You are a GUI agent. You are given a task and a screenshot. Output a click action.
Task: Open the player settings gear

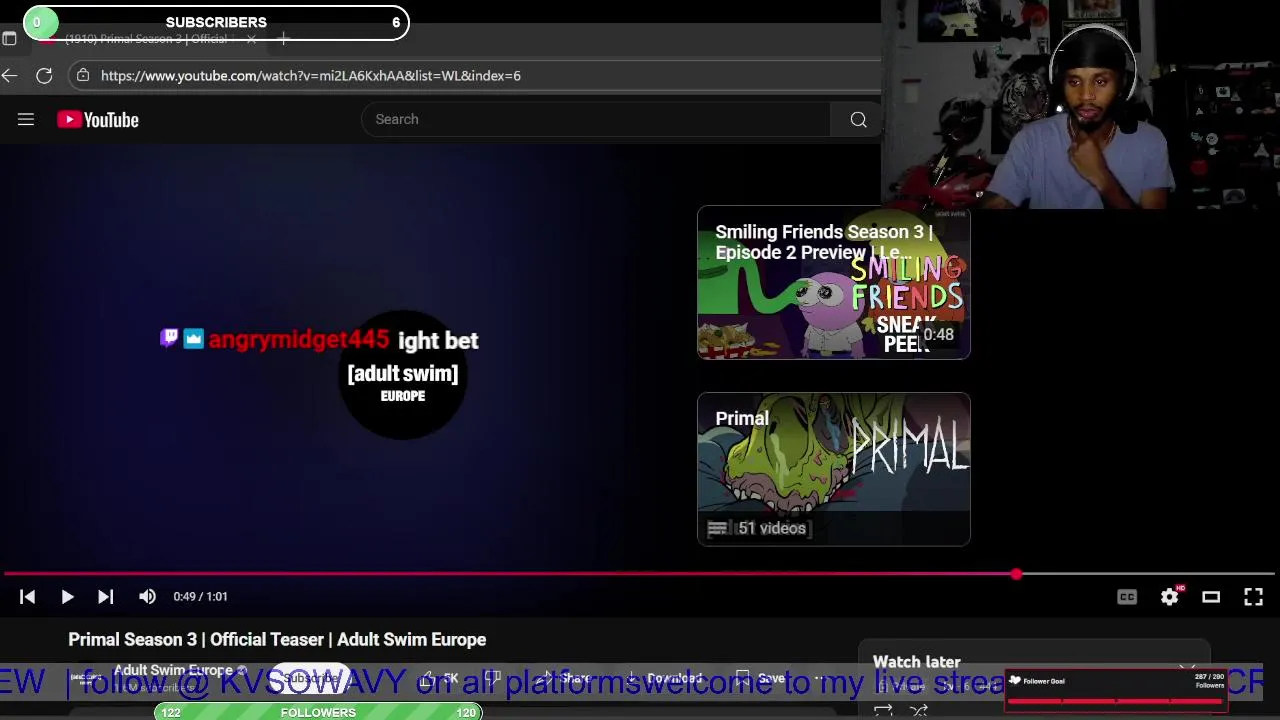[x=1170, y=597]
